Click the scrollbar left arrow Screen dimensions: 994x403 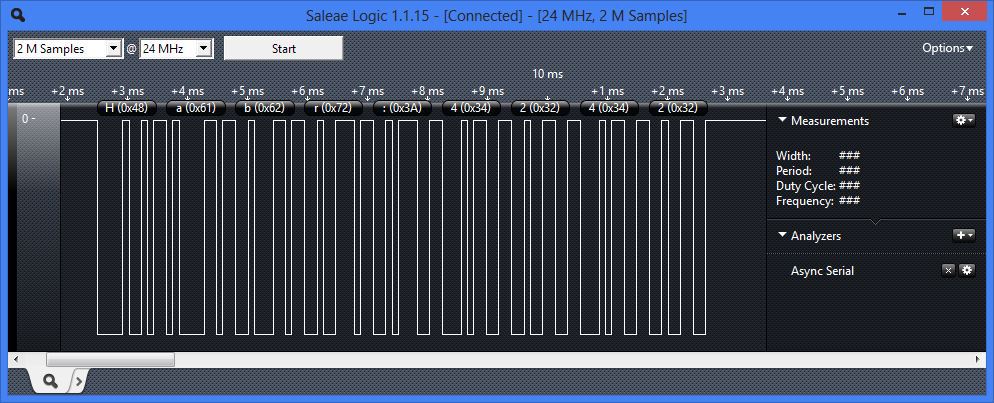pos(15,359)
